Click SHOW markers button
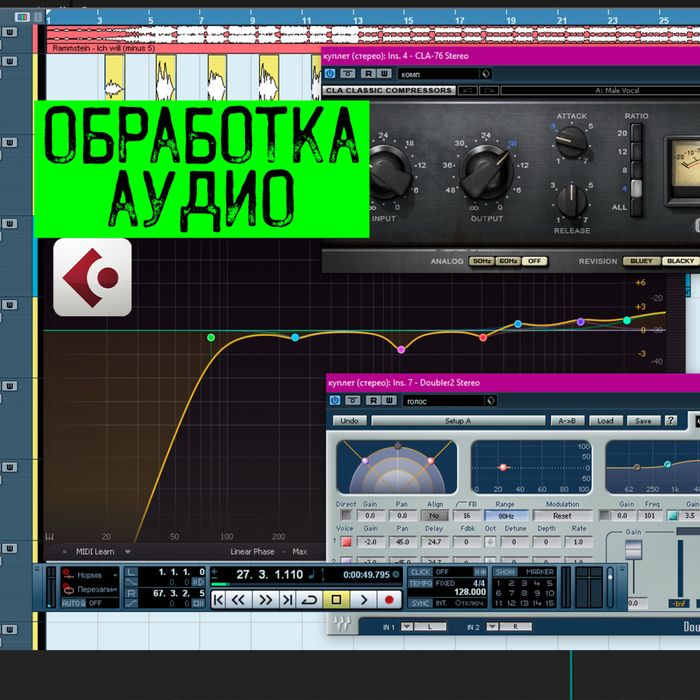 (x=505, y=572)
